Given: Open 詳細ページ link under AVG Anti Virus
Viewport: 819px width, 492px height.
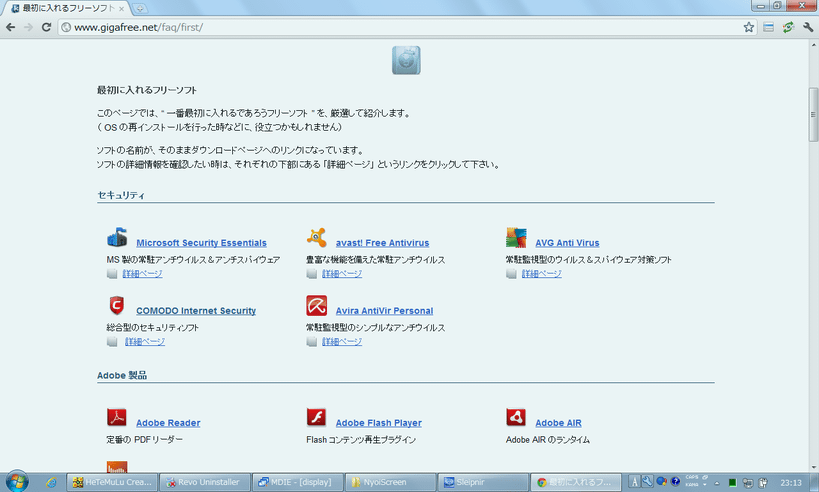Looking at the screenshot, I should [542, 274].
